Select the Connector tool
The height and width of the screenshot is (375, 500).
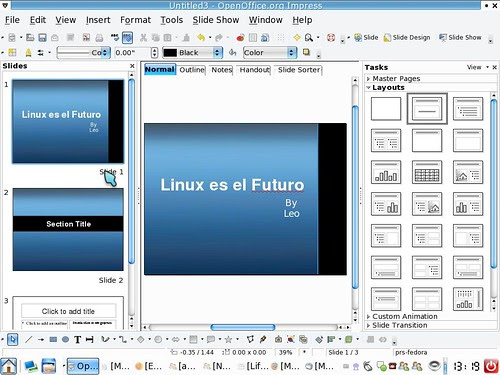pyautogui.click(x=123, y=340)
